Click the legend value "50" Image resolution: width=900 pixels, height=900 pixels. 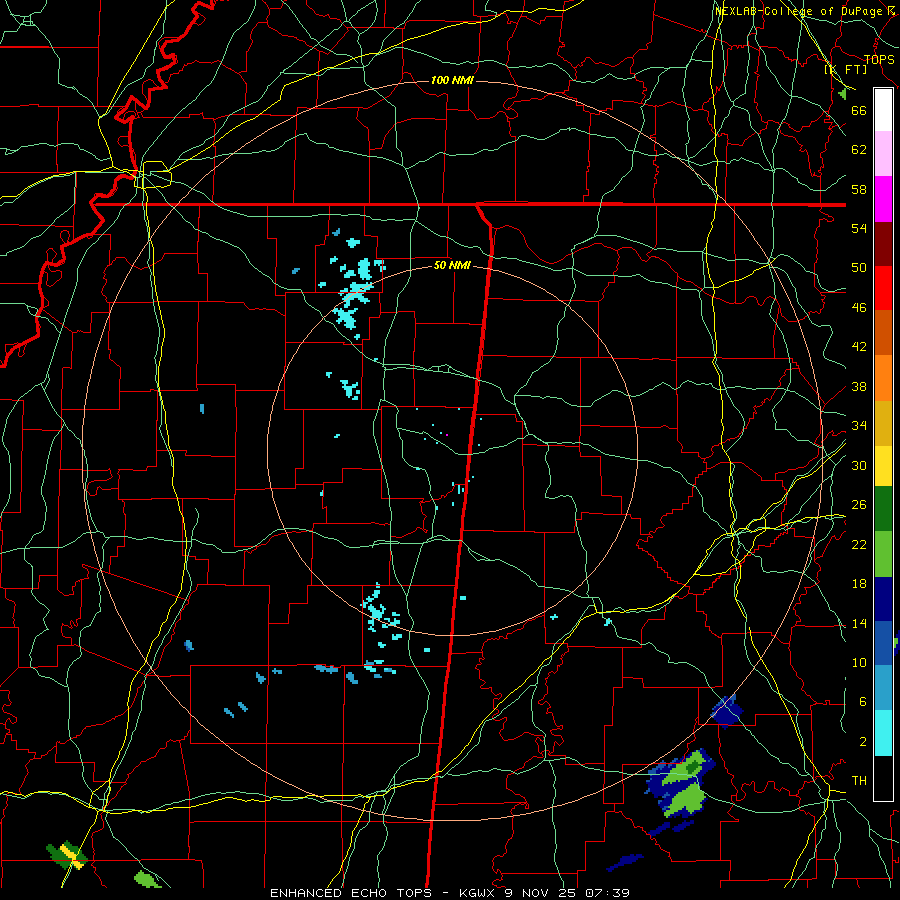(859, 268)
